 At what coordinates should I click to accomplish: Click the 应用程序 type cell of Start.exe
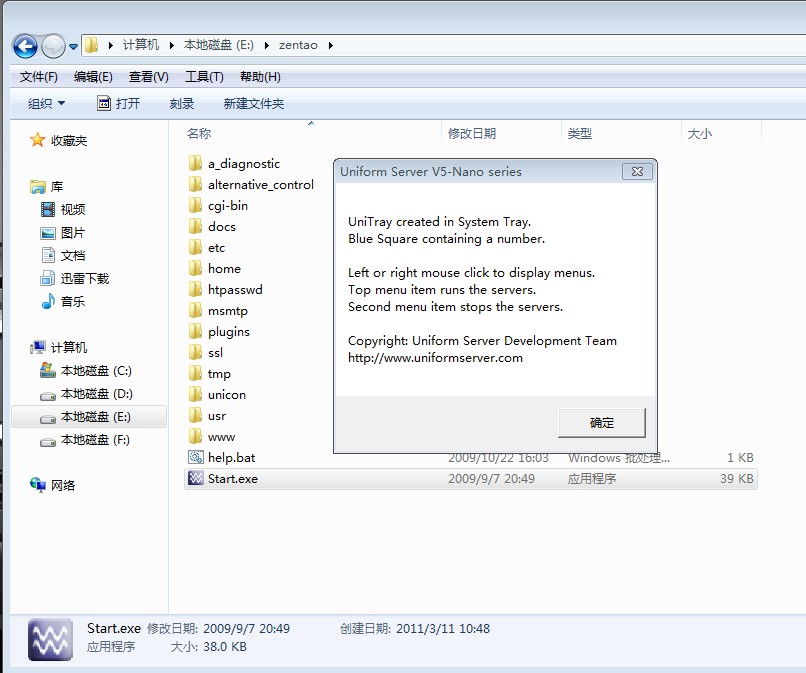[592, 479]
